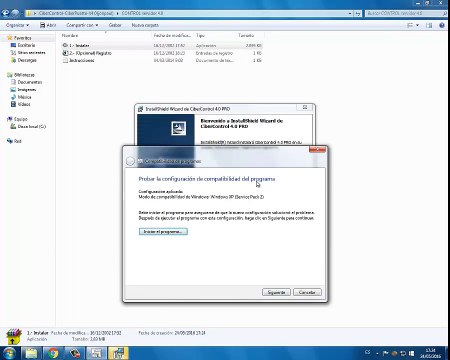The height and width of the screenshot is (360, 450).
Task: Click back arrow in compatibility dialog
Action: (130, 161)
